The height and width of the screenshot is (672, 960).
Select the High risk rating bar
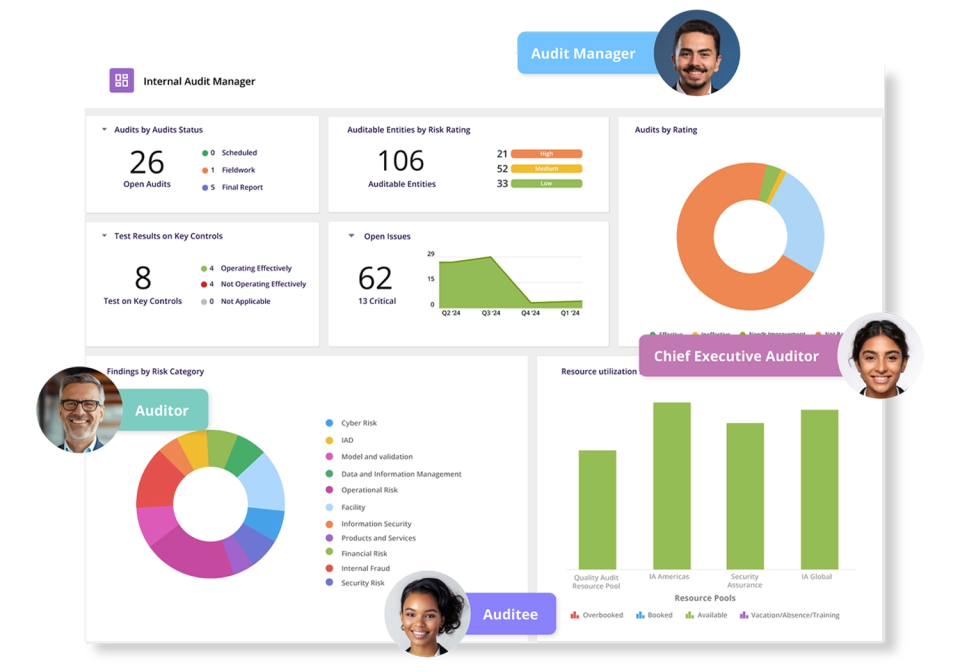(546, 154)
